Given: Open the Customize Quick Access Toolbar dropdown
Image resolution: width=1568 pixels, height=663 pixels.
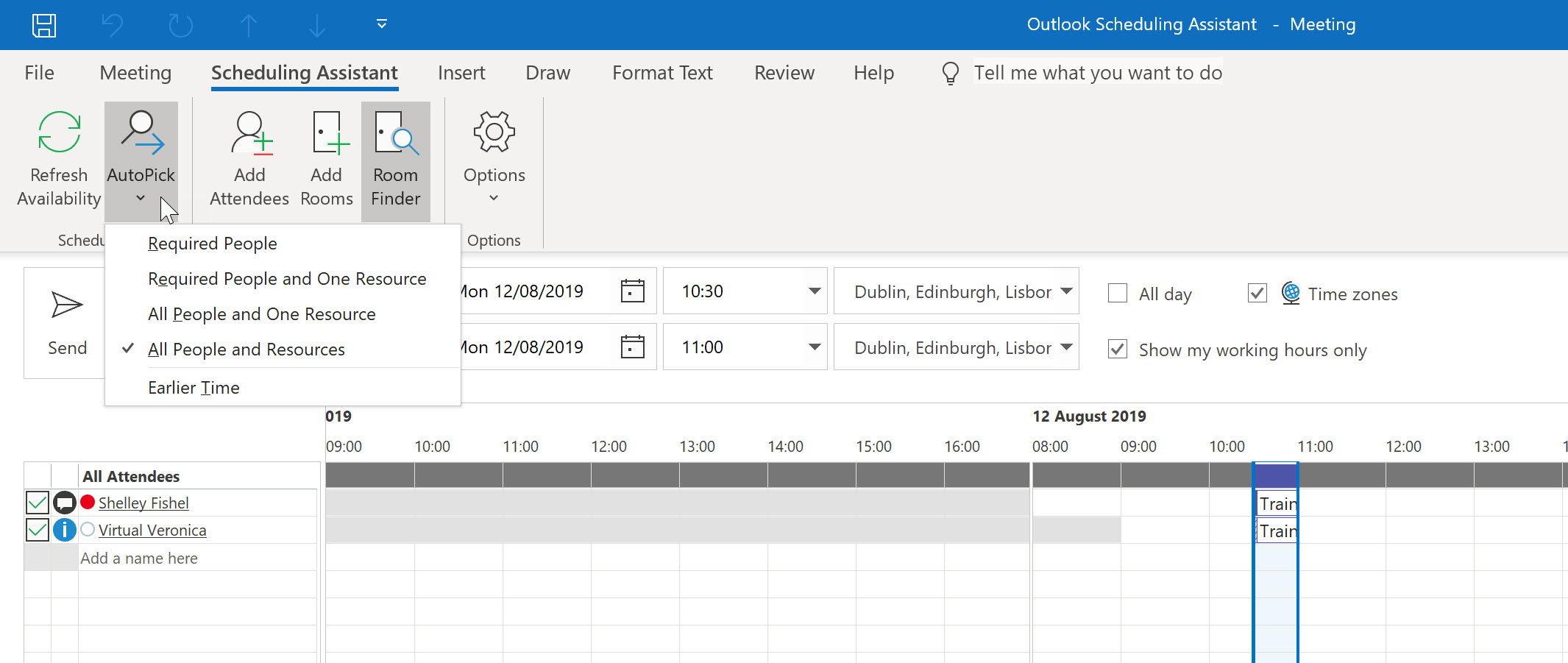Looking at the screenshot, I should [x=382, y=24].
